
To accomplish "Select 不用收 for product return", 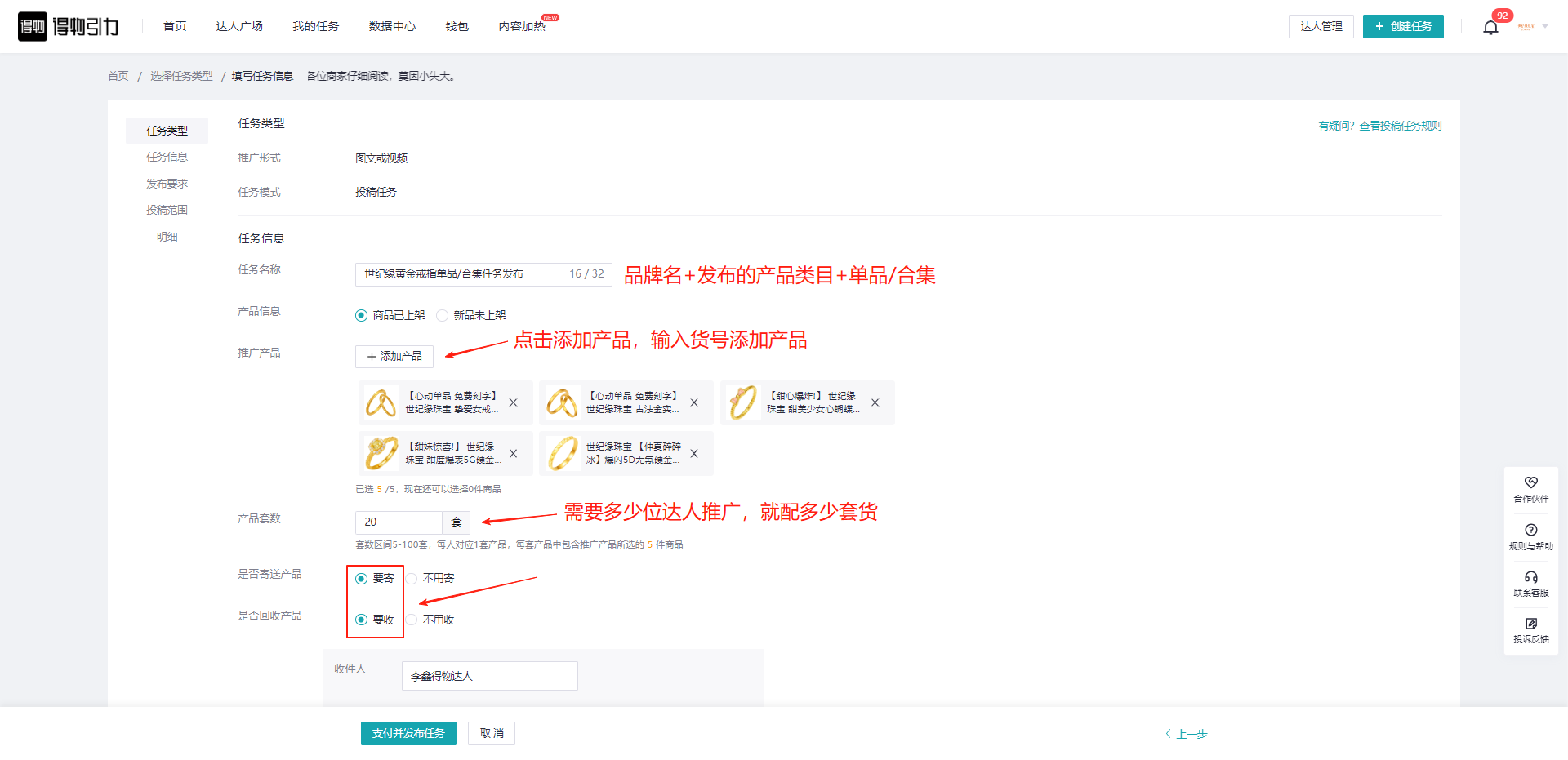I will pyautogui.click(x=412, y=620).
